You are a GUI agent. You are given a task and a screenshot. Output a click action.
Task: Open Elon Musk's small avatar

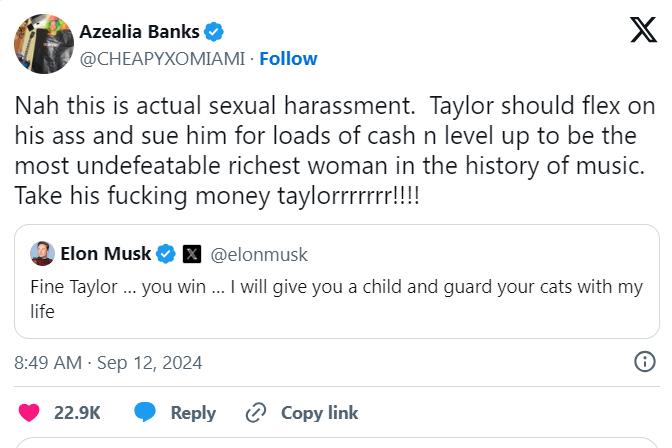click(x=42, y=254)
